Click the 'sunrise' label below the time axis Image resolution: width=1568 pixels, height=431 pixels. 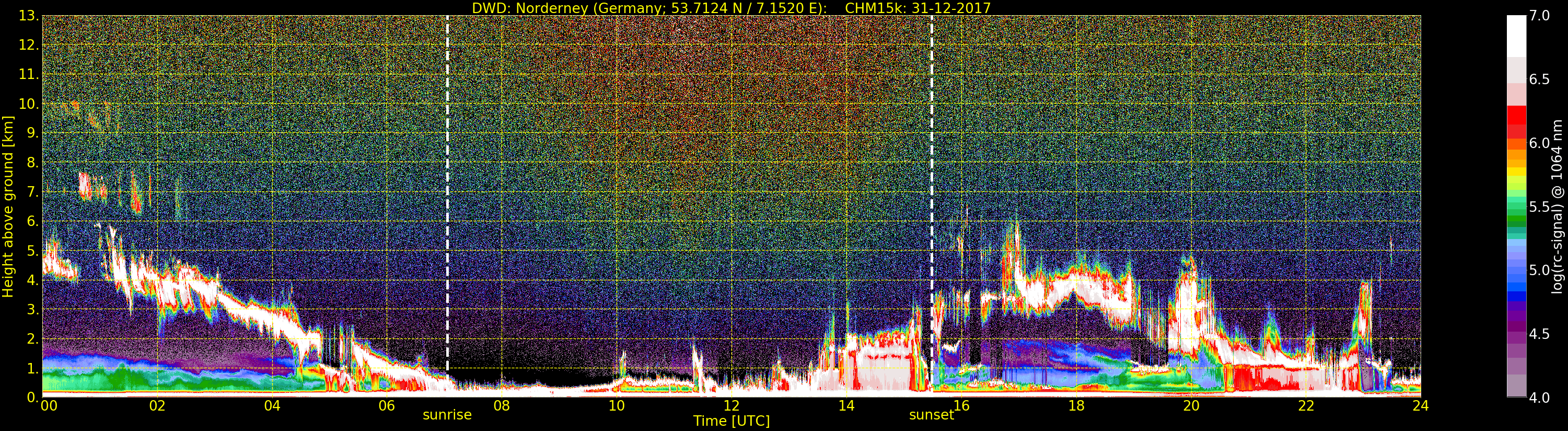coord(447,415)
